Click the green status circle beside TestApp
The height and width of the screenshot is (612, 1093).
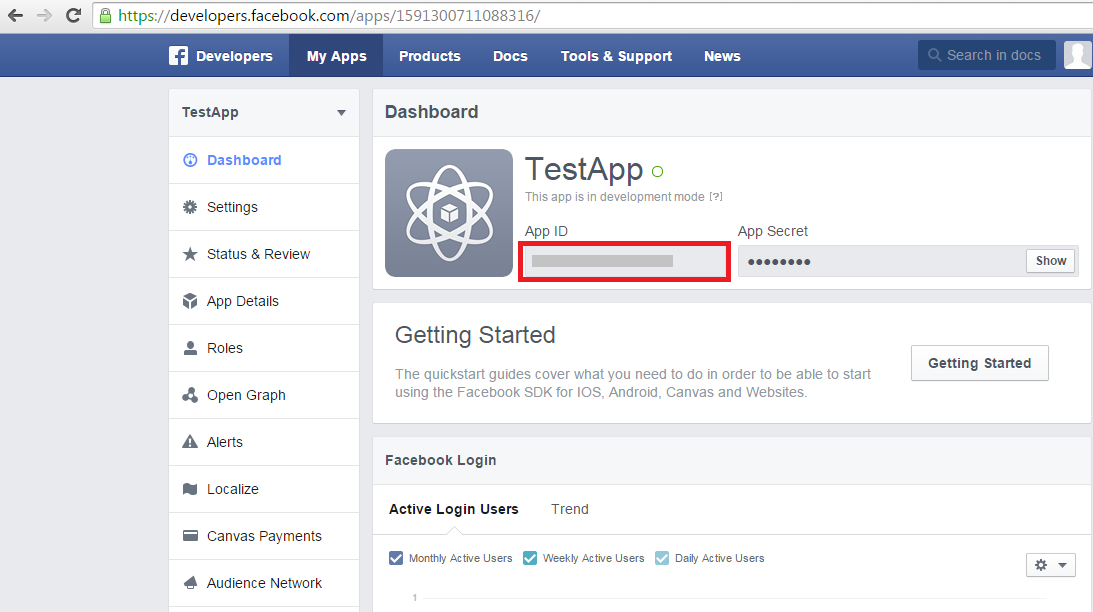click(x=657, y=171)
